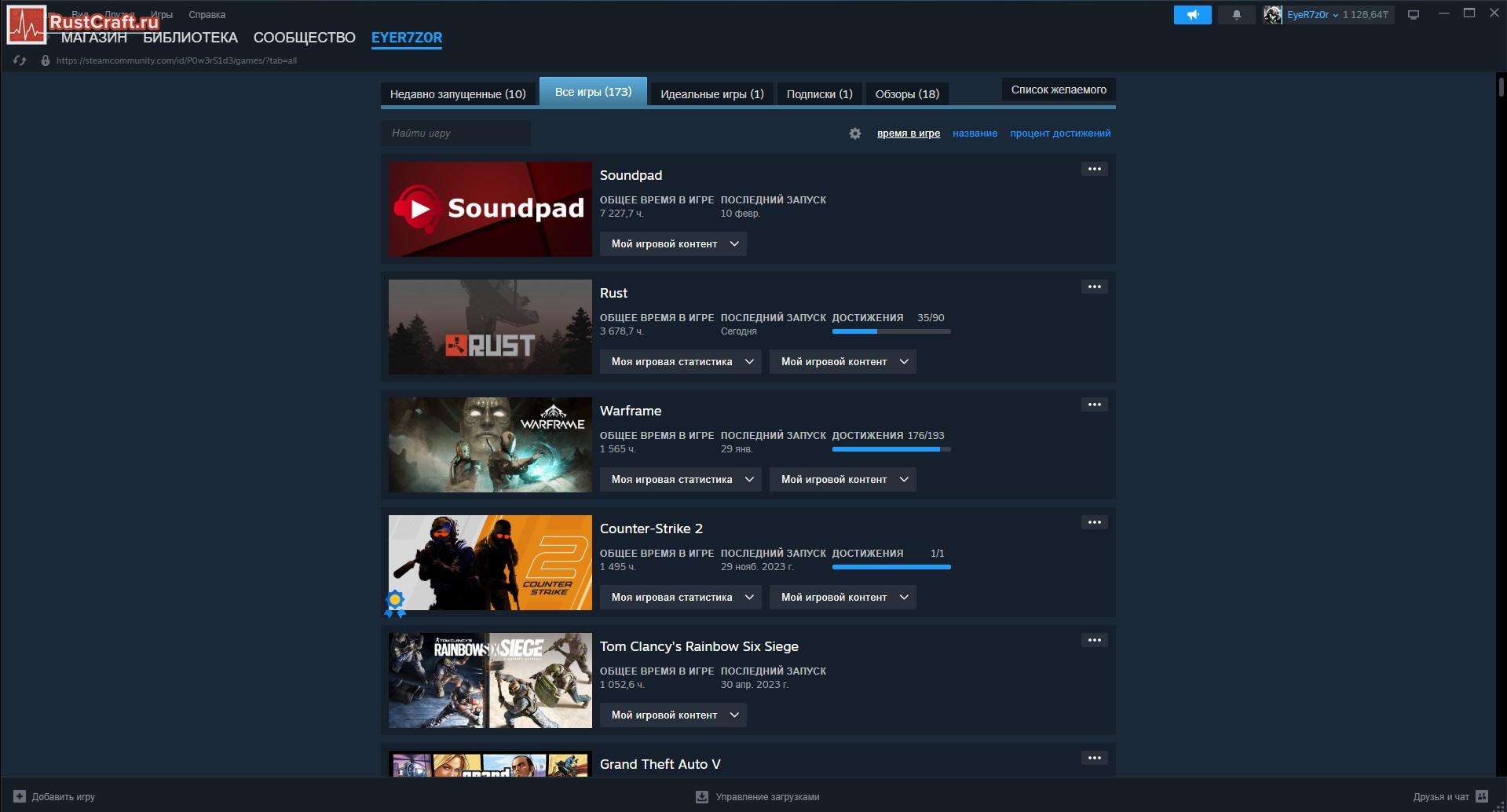This screenshot has height=812, width=1507.
Task: Click the padlock icon beside the URL
Action: 46,60
